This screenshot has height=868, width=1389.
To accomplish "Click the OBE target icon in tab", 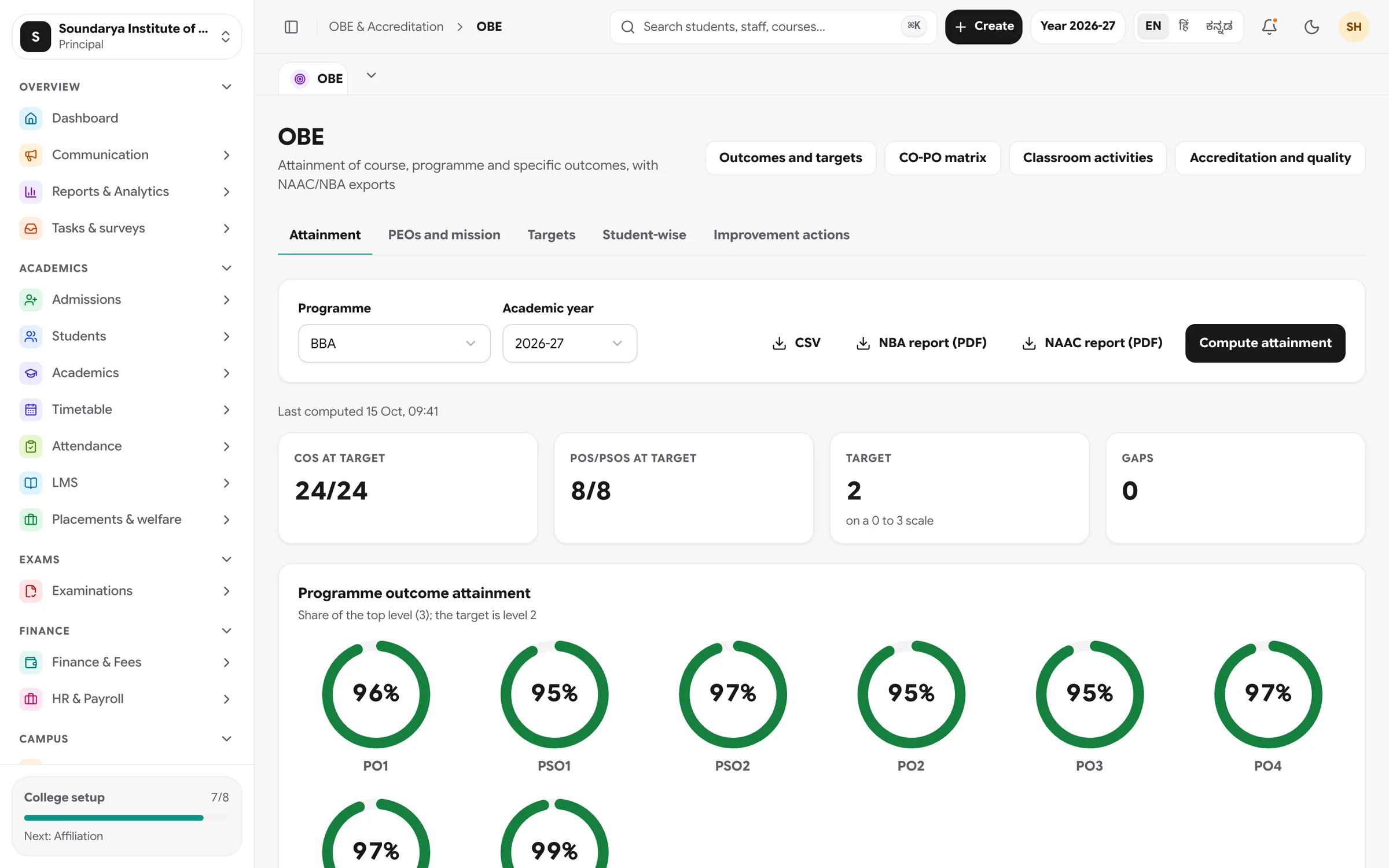I will tap(300, 79).
